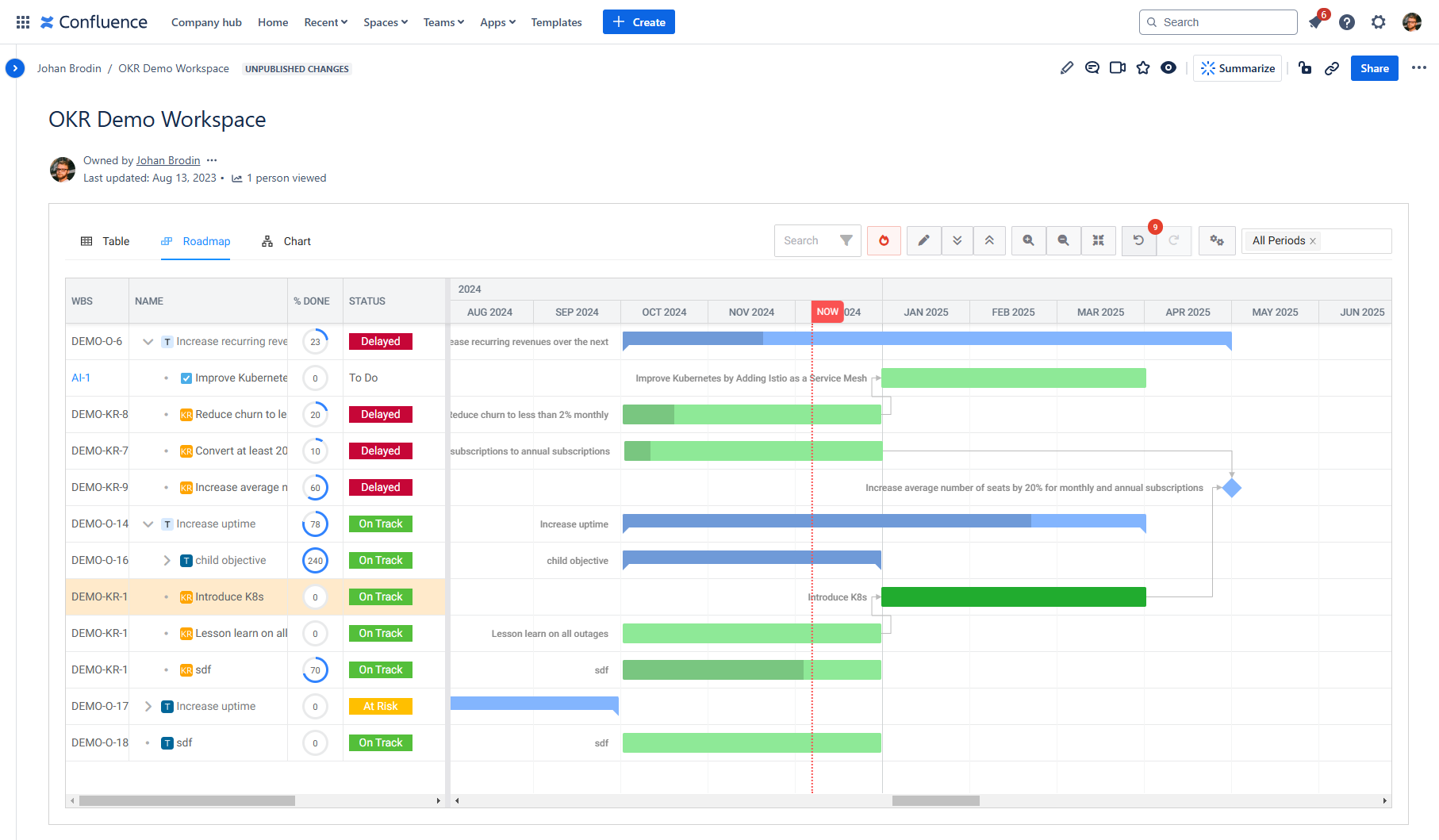This screenshot has width=1439, height=840.
Task: Click the flame critical path icon
Action: [884, 240]
